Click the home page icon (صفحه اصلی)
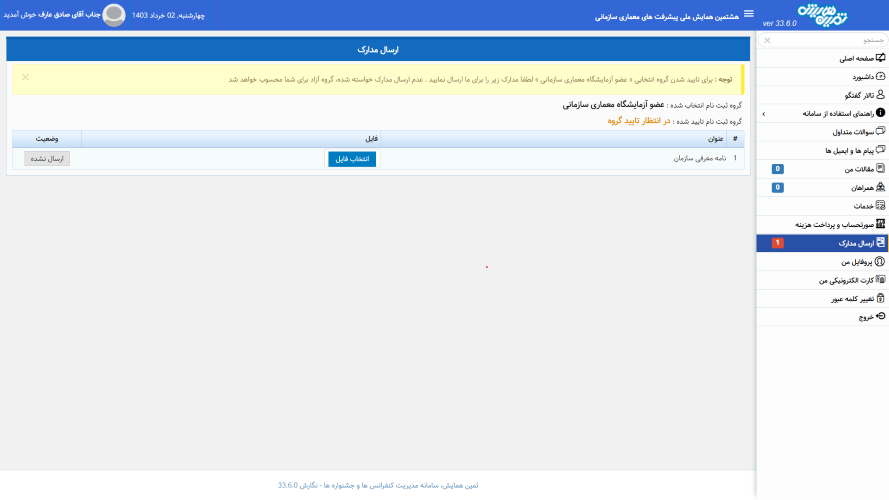 pos(880,58)
